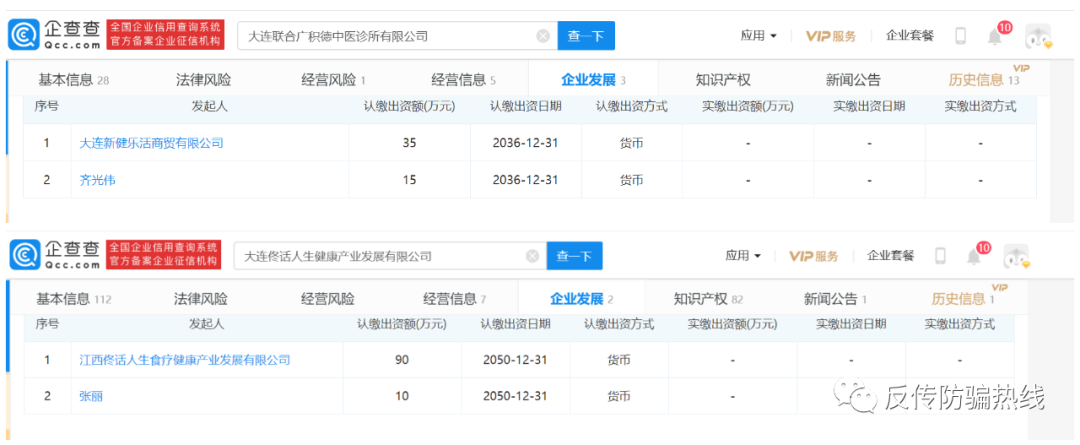This screenshot has height=445, width=1080.
Task: Switch to 法律风险 tab in upper page
Action: coord(203,80)
